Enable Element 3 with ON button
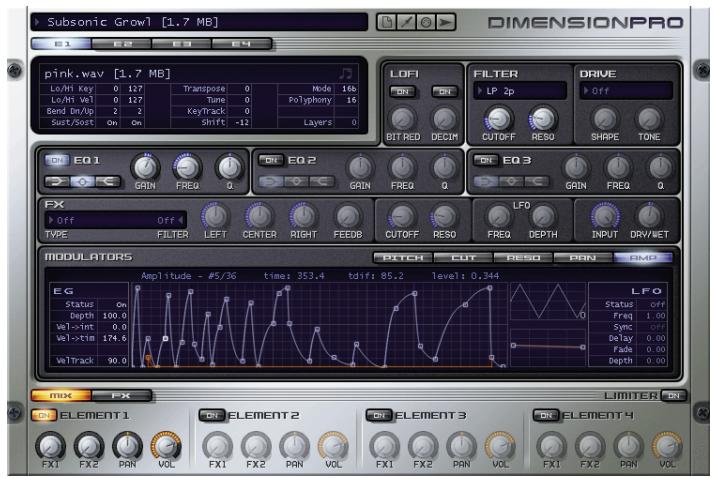This screenshot has width=715, height=478. click(379, 415)
